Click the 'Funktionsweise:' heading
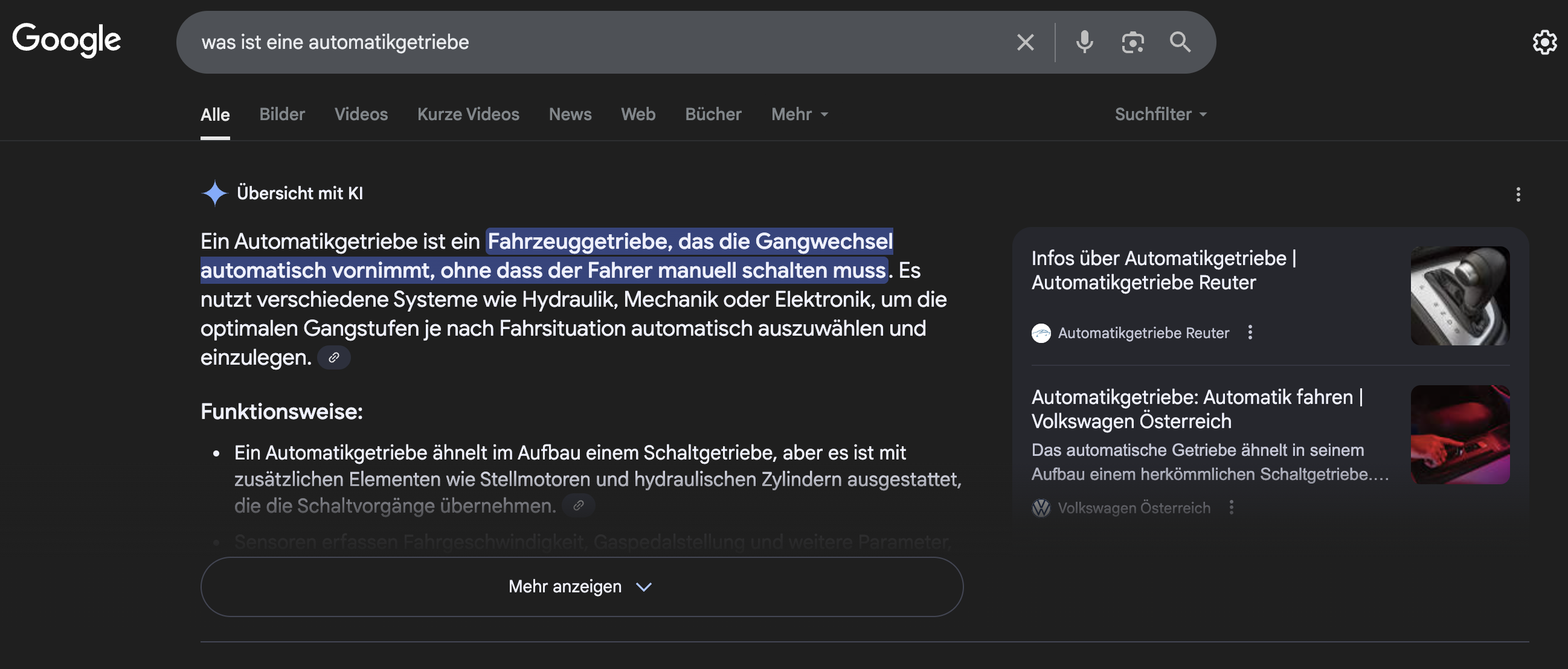The image size is (1568, 669). pos(282,412)
